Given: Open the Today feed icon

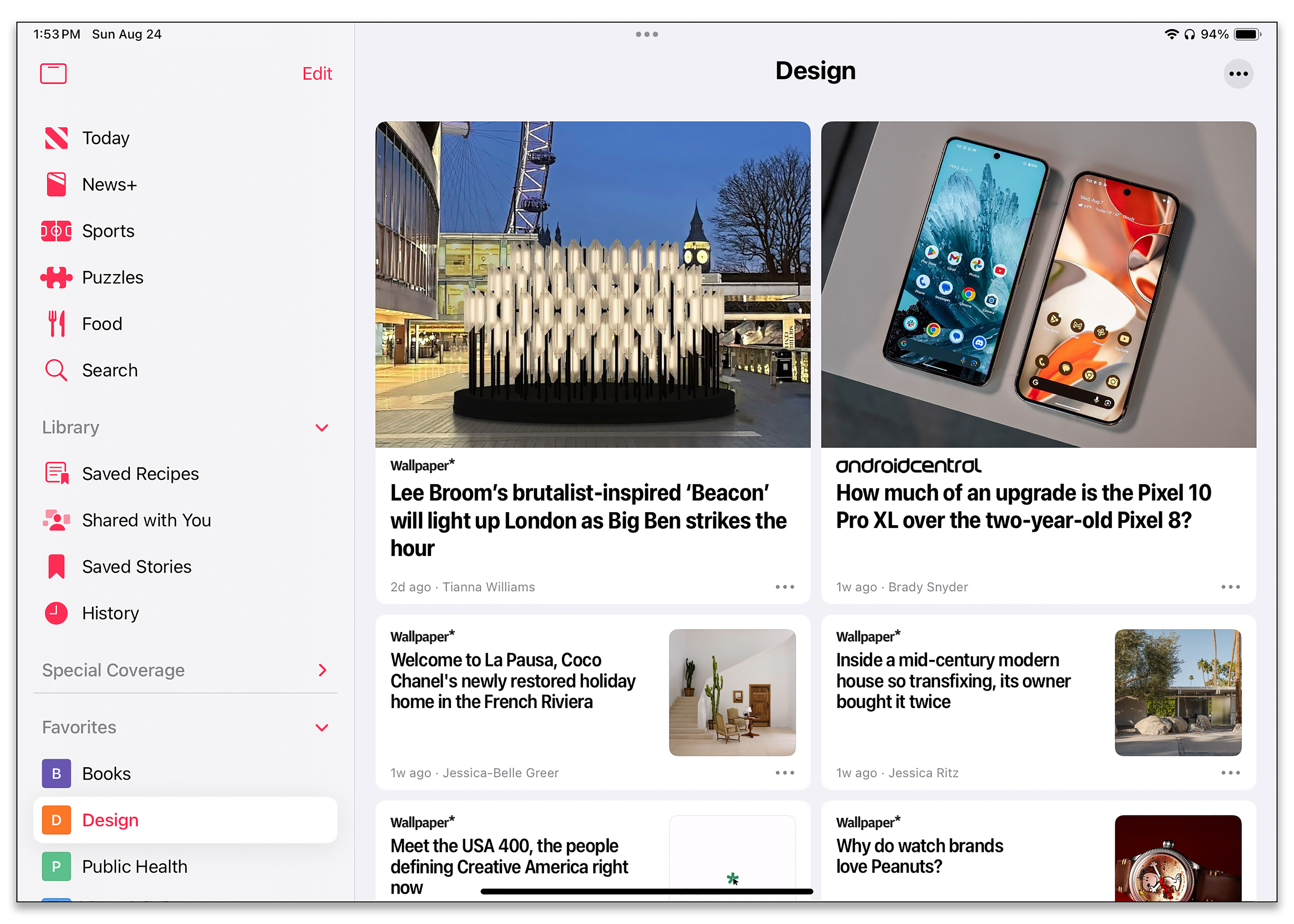Looking at the screenshot, I should click(56, 138).
